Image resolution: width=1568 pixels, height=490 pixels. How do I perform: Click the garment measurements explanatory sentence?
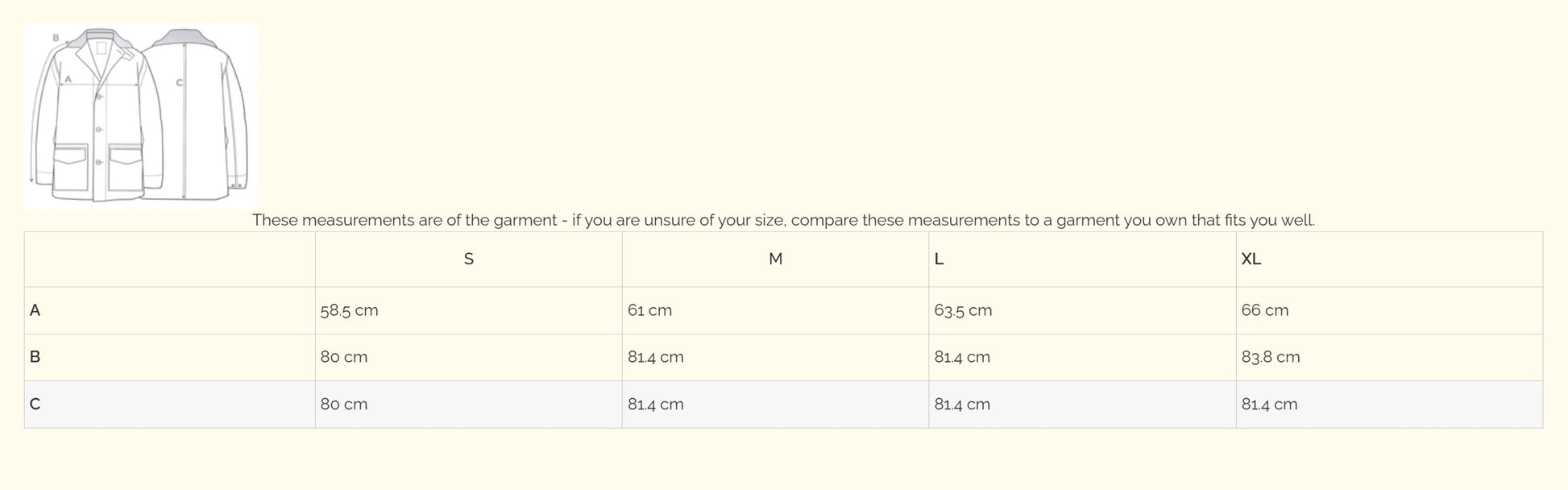(783, 220)
